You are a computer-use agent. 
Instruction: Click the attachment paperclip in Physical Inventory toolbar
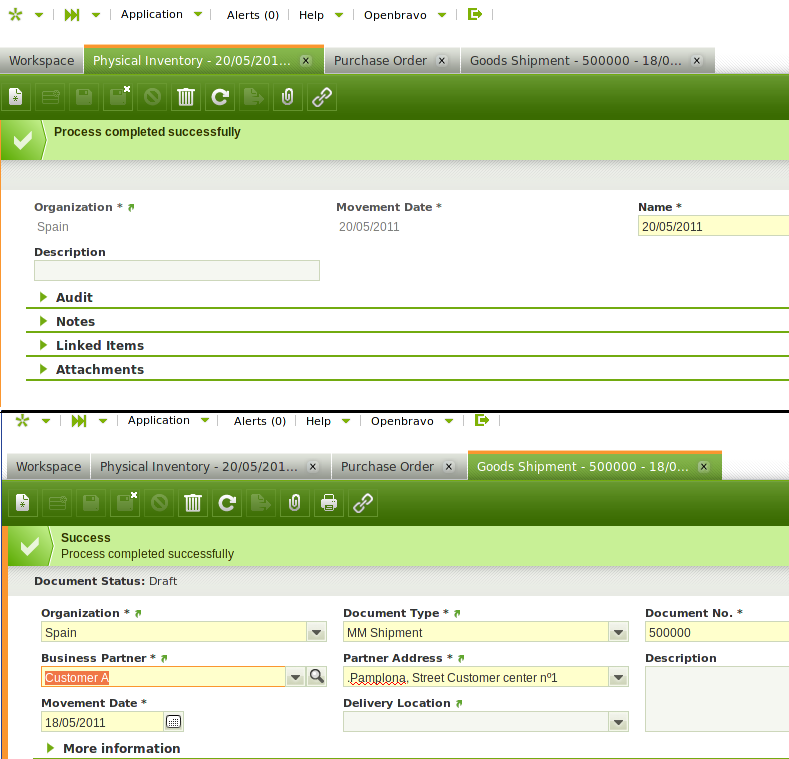pos(287,97)
